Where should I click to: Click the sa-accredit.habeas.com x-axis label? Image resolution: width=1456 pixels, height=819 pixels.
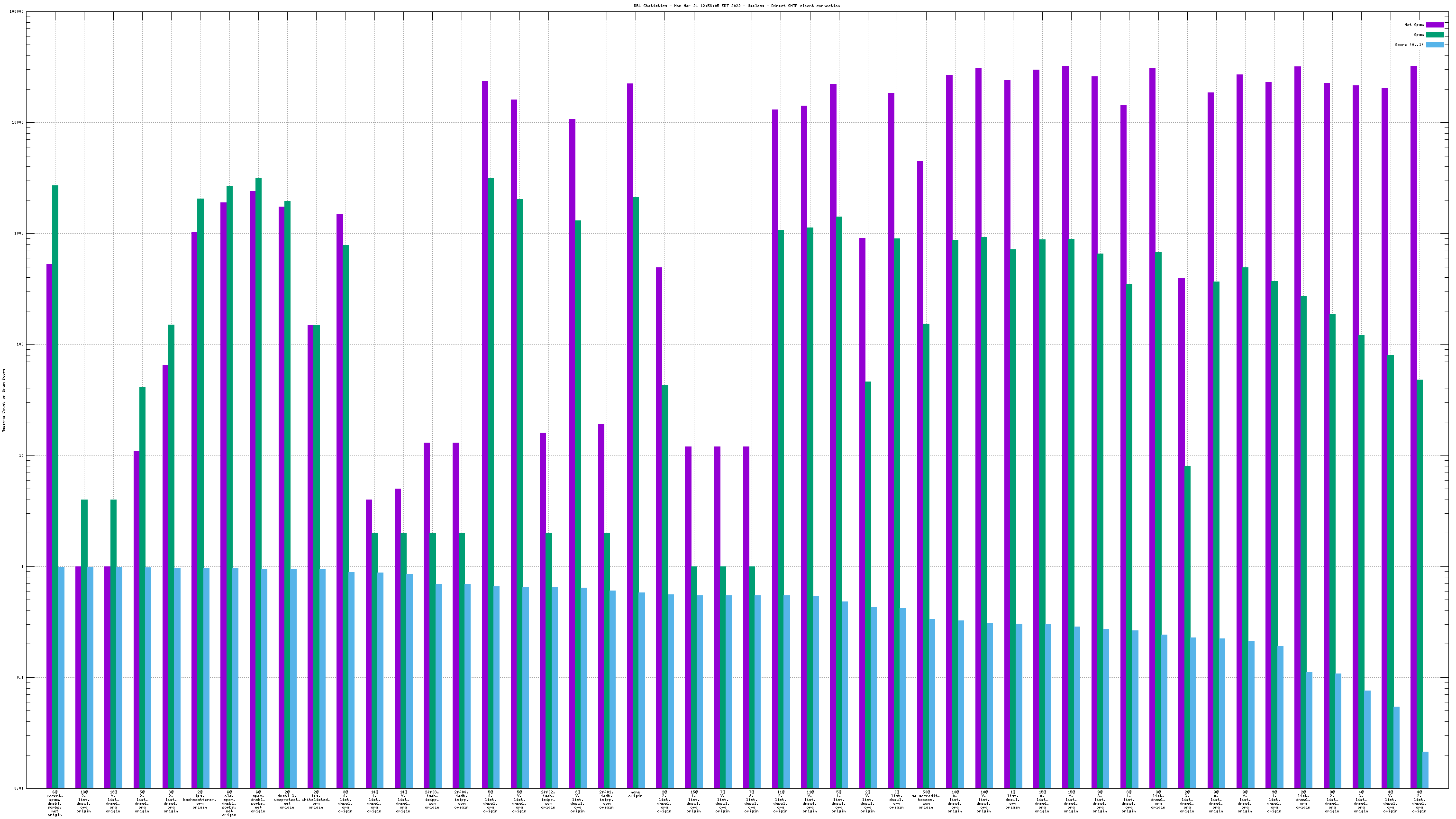point(925,800)
